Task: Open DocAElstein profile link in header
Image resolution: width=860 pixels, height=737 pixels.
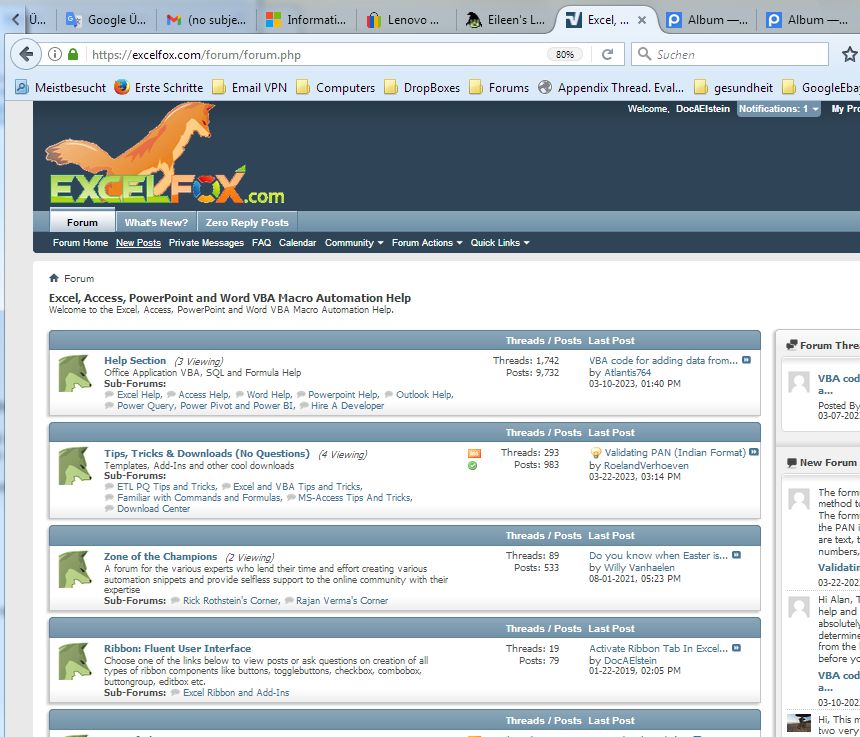Action: [x=703, y=109]
